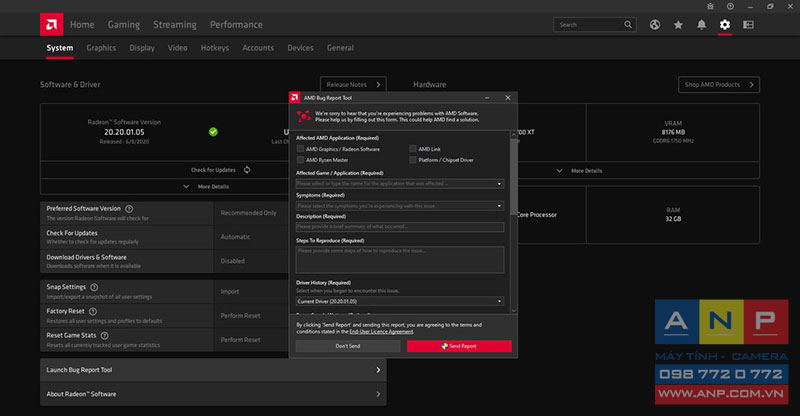The image size is (800, 416).
Task: Open Launch Bug Report Tool row
Action: tap(213, 370)
